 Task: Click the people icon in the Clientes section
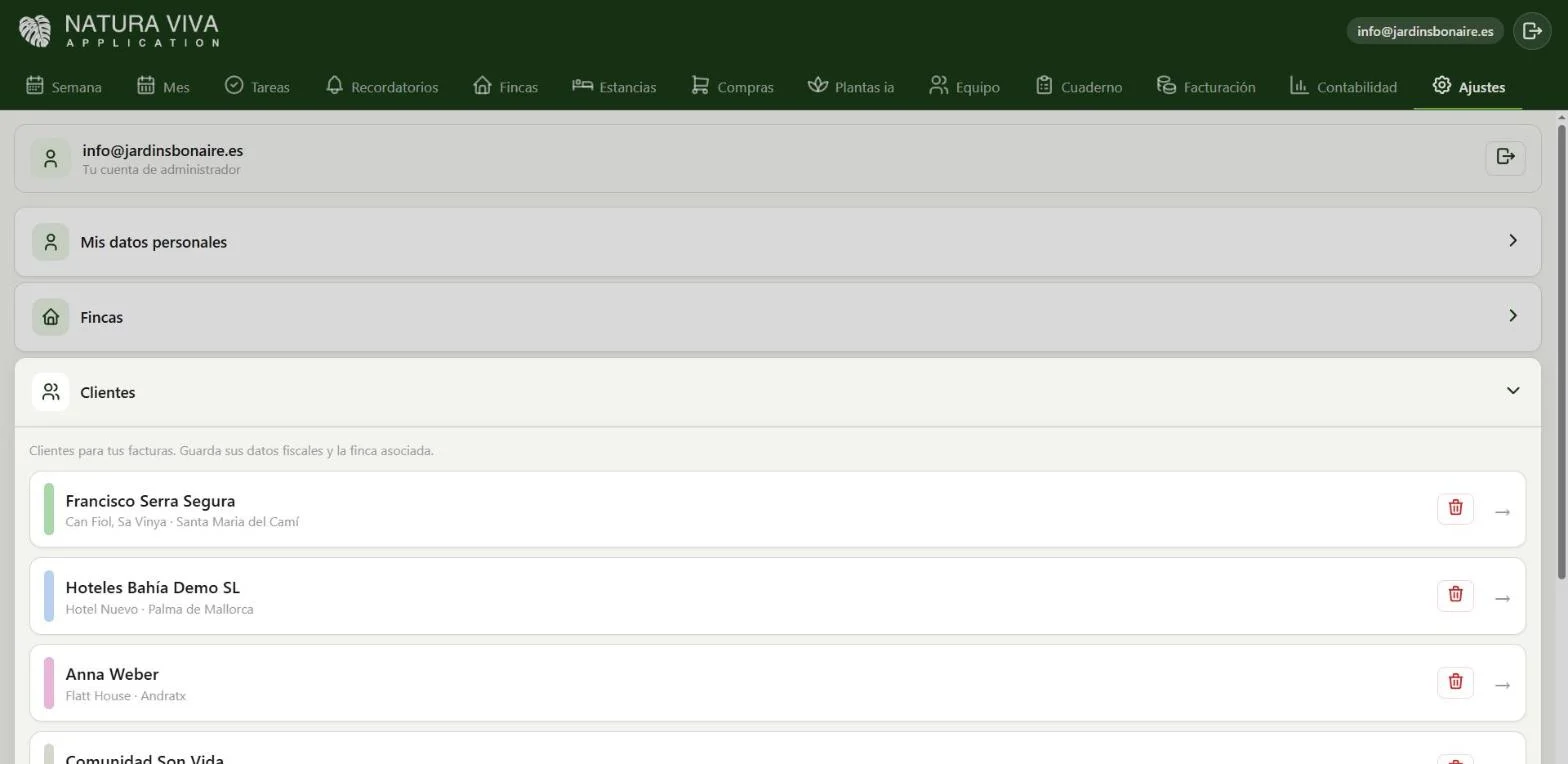pyautogui.click(x=51, y=392)
